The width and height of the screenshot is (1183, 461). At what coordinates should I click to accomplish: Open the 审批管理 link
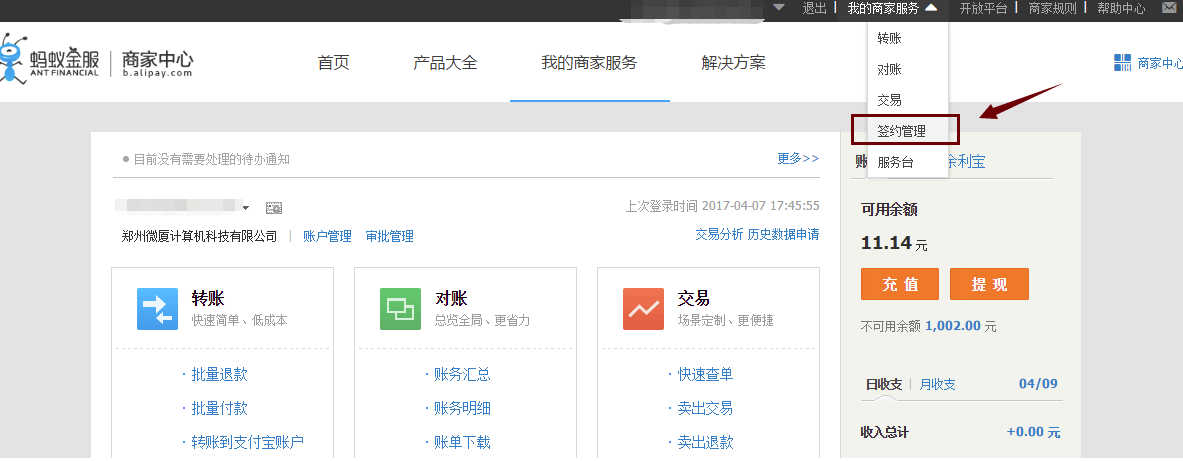[389, 236]
